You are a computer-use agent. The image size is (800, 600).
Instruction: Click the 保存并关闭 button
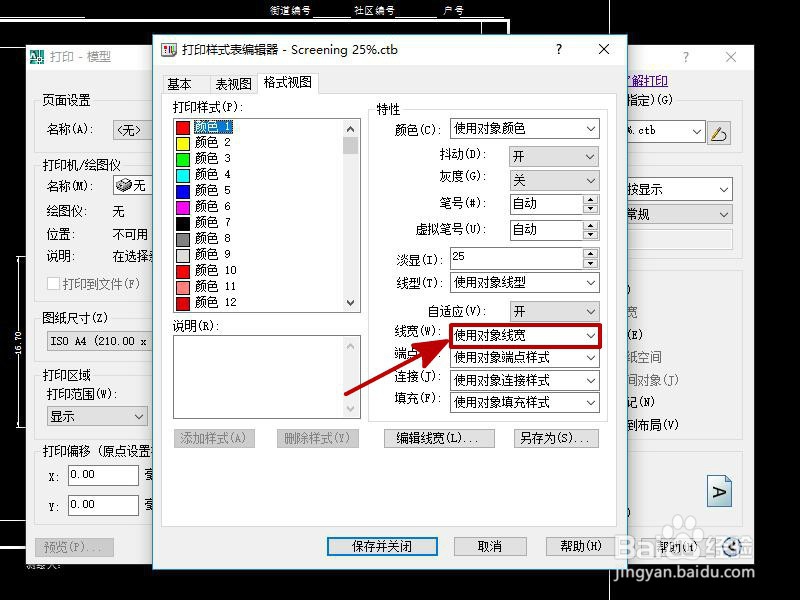(x=382, y=546)
